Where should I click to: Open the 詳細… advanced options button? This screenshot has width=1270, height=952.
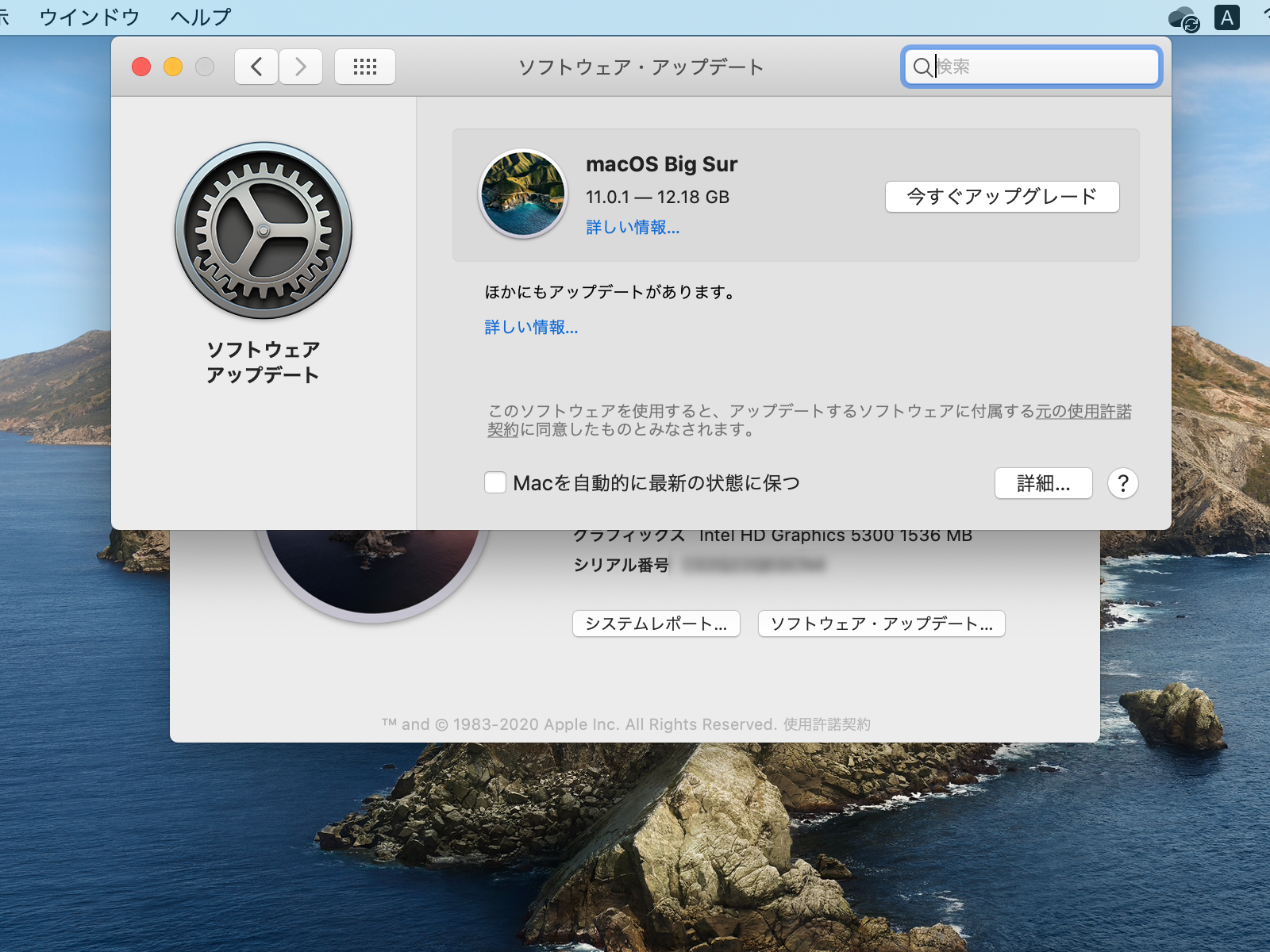pos(1043,483)
